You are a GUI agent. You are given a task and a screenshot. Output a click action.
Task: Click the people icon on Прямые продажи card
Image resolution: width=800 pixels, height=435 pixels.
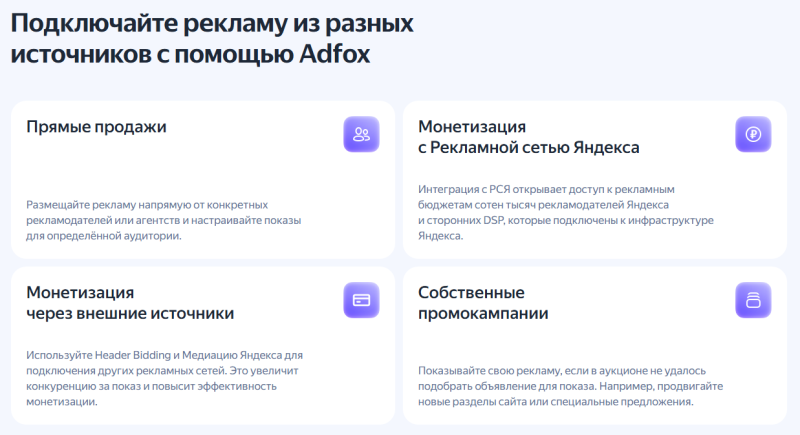(361, 134)
